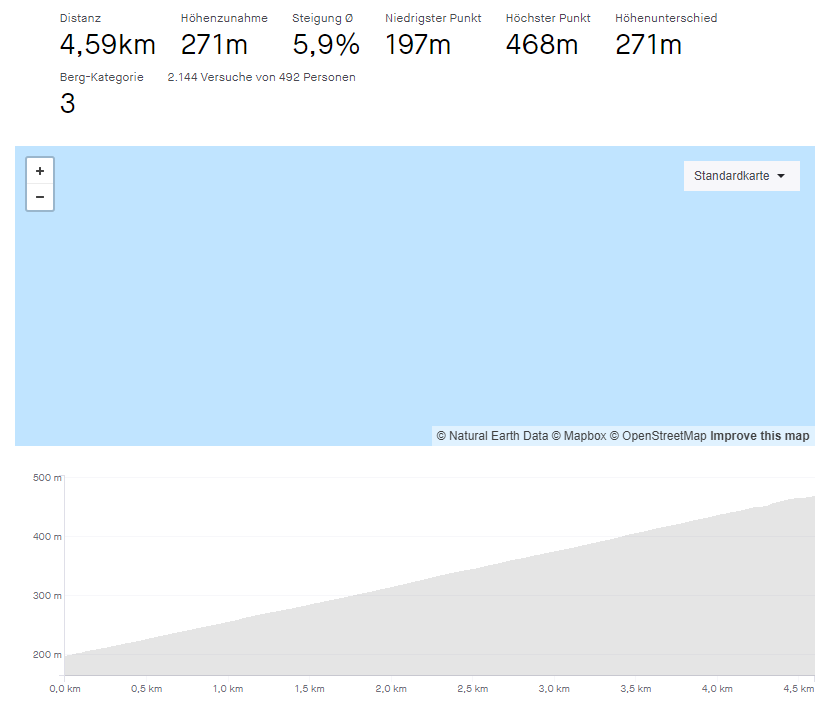The width and height of the screenshot is (827, 701).
Task: Click the 2.144 Versuche von 492 Personen text
Action: [x=261, y=77]
